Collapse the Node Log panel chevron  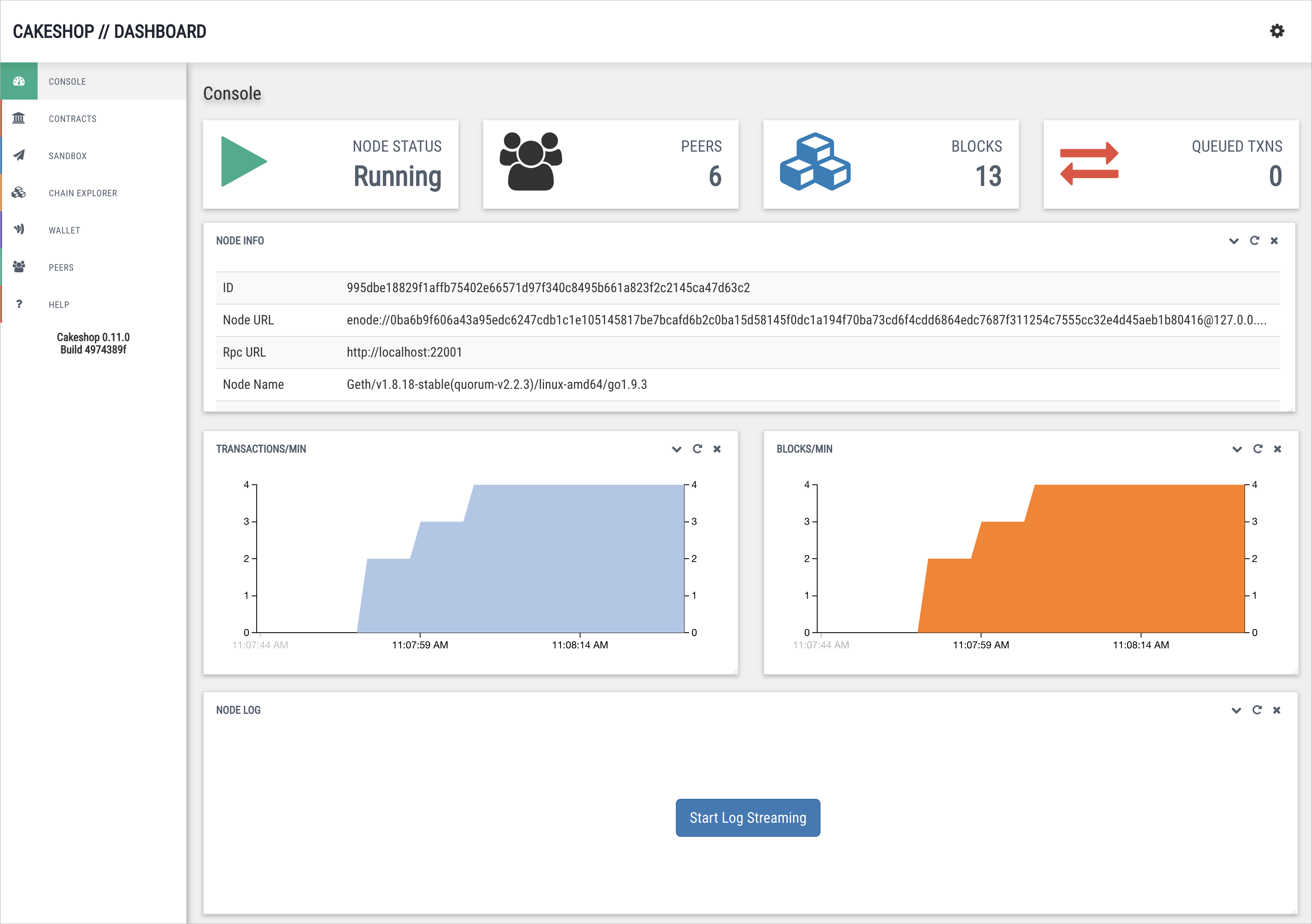click(x=1236, y=710)
